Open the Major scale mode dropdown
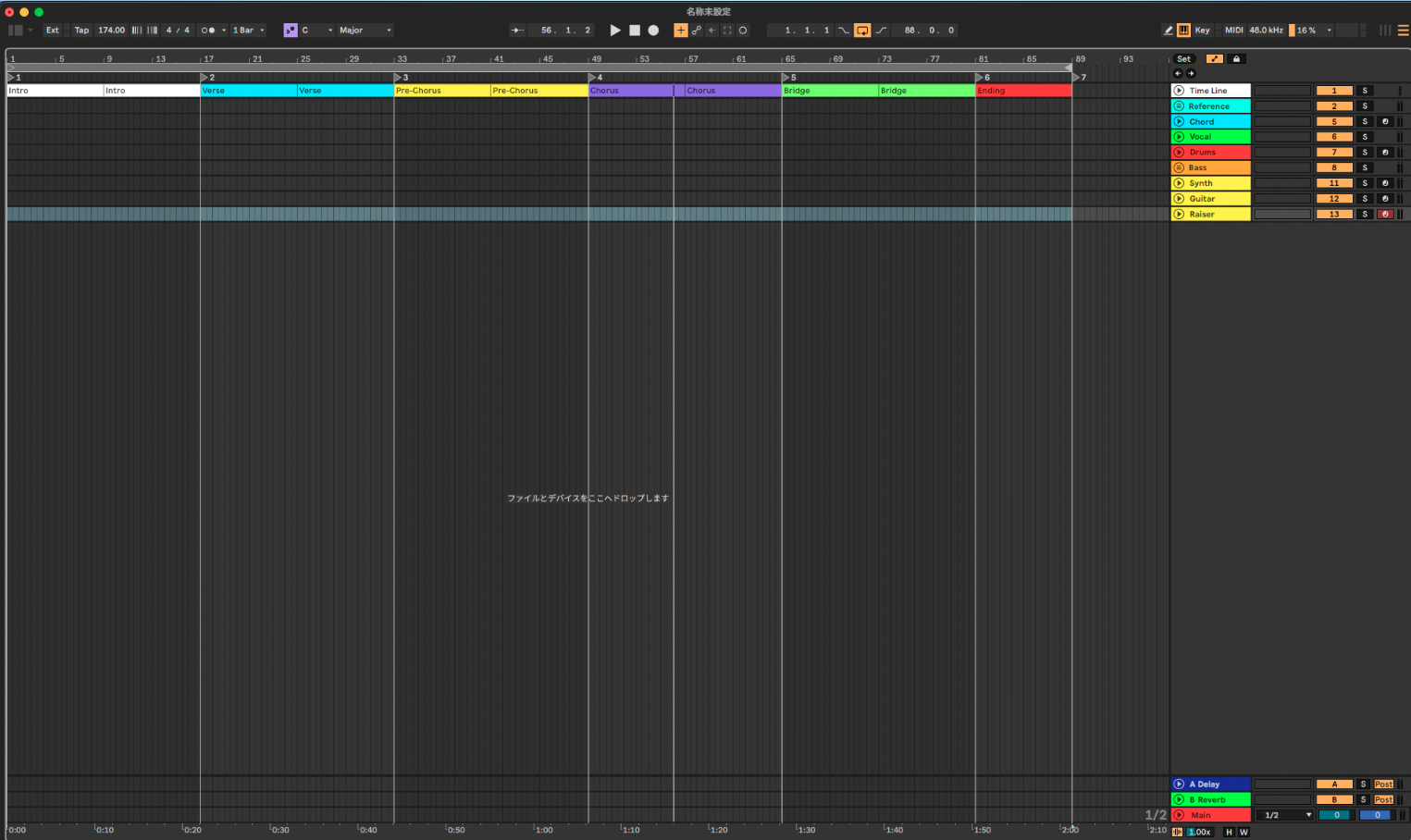 click(x=365, y=31)
